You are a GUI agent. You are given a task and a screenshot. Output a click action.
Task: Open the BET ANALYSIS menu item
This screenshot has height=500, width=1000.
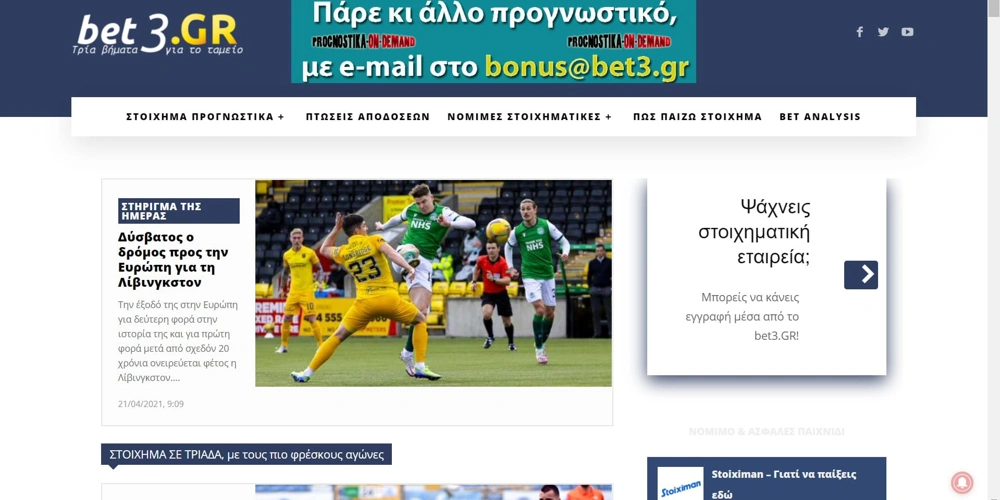coord(820,117)
